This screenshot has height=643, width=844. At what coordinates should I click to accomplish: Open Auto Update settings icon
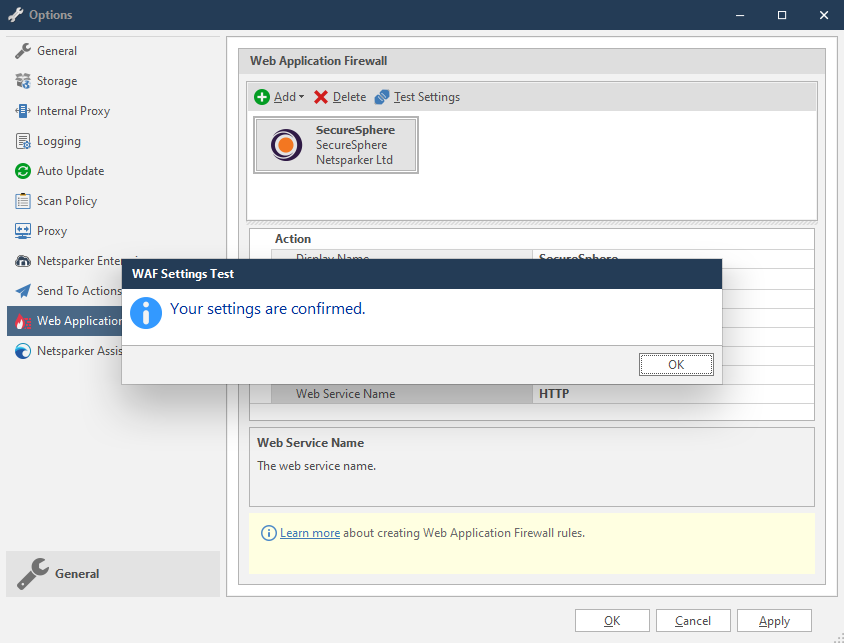tap(23, 171)
